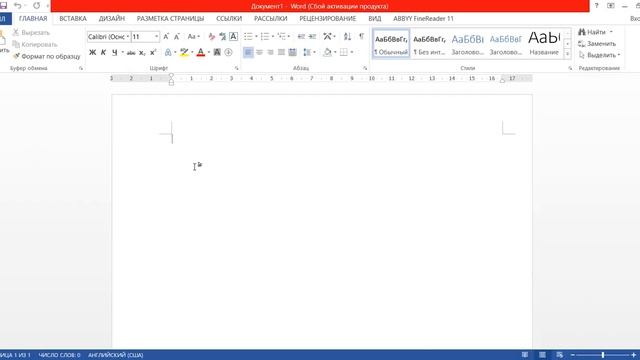Increase paragraph indent

pyautogui.click(x=312, y=37)
